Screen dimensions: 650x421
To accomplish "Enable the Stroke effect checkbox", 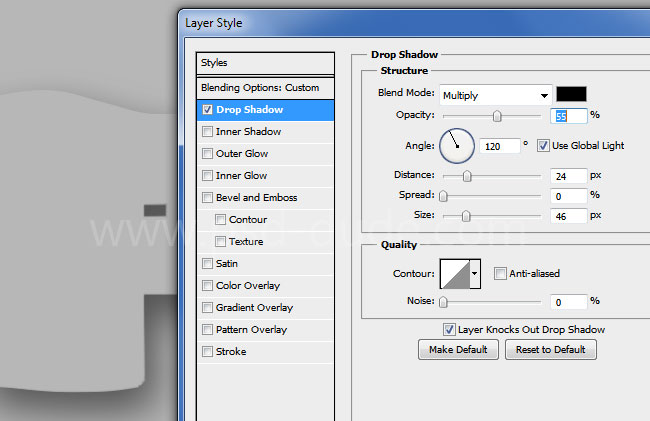I will coord(207,352).
